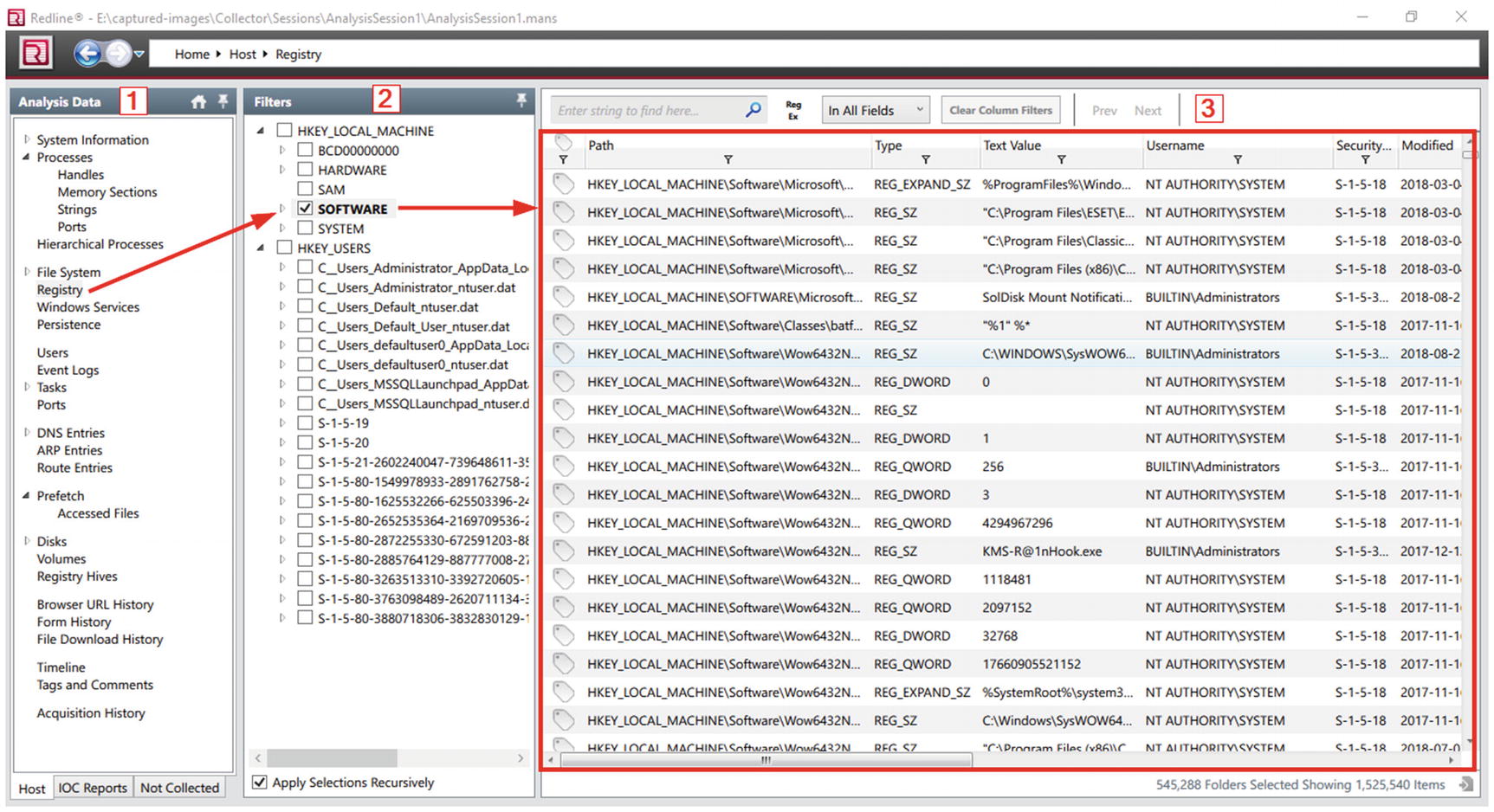Click the Prev button
This screenshot has height=812, width=1494.
point(1104,110)
